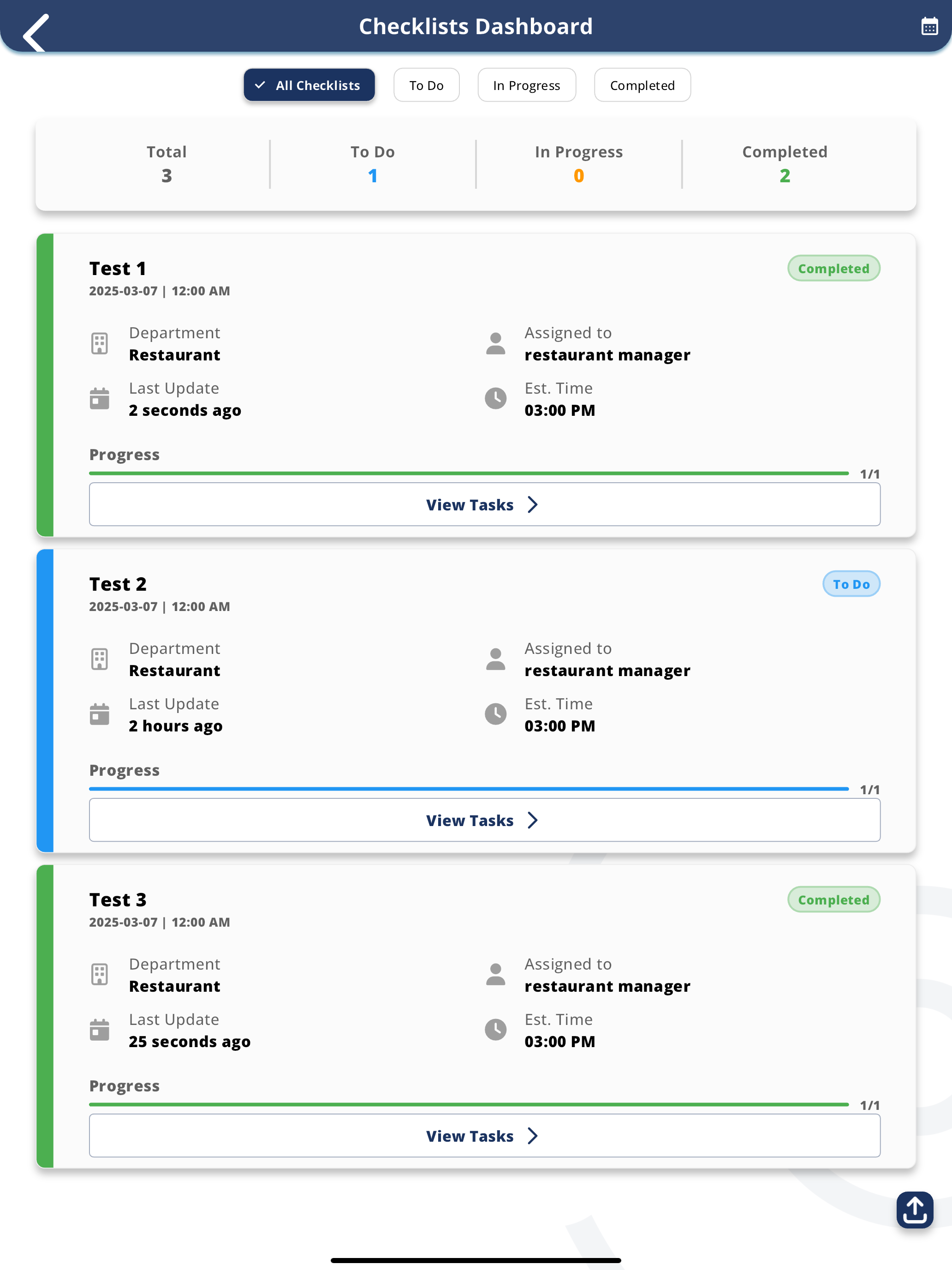Click the Test 1 progress bar
Image resolution: width=952 pixels, height=1270 pixels.
469,473
